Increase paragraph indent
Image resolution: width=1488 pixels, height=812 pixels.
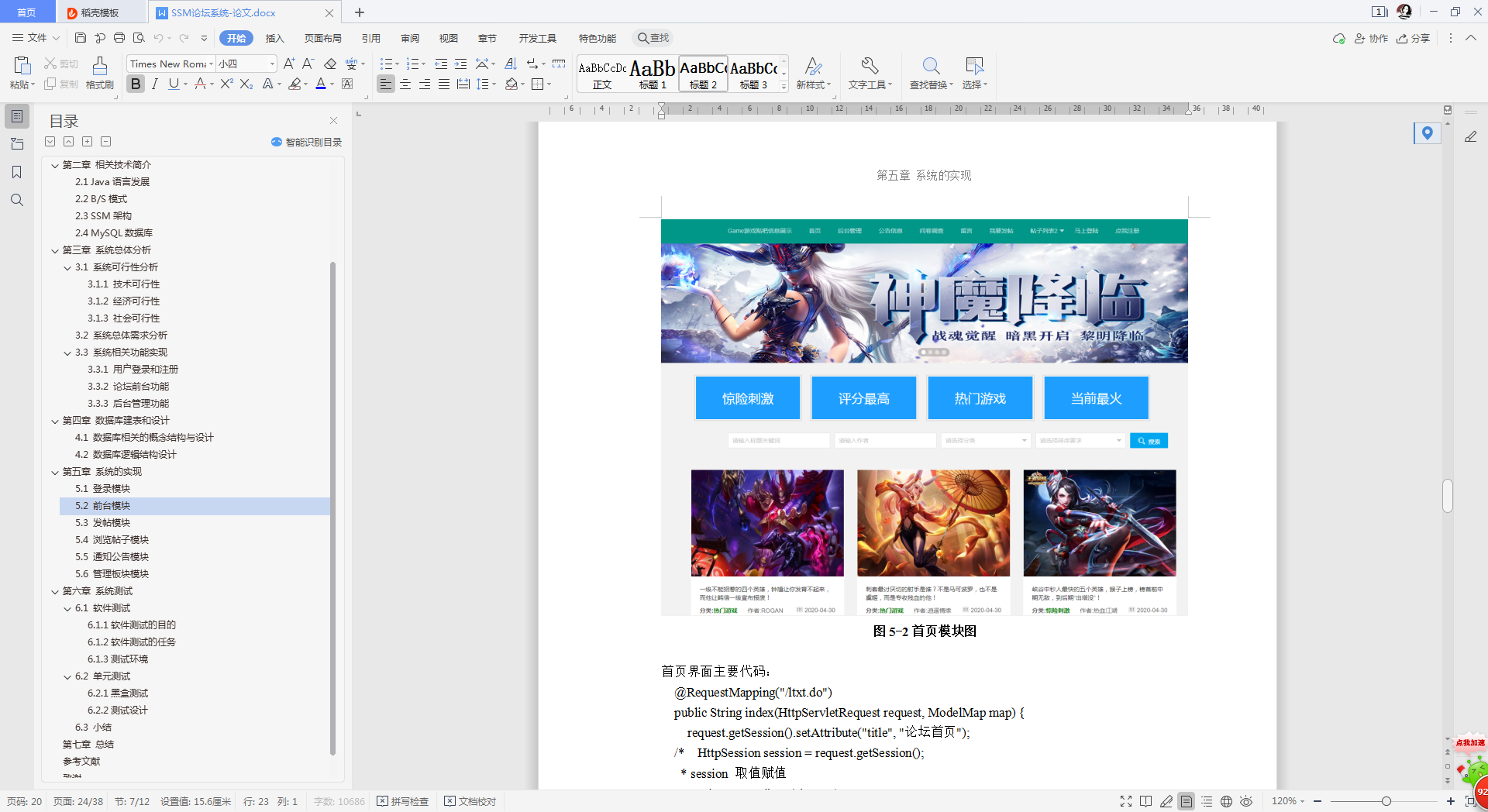(460, 64)
